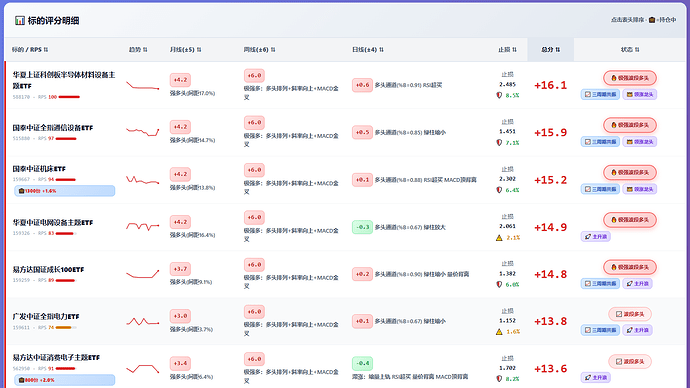Click the 主升浪 tag in the +13.6 row
Viewport: 690px width, 388px height.
[x=595, y=377]
